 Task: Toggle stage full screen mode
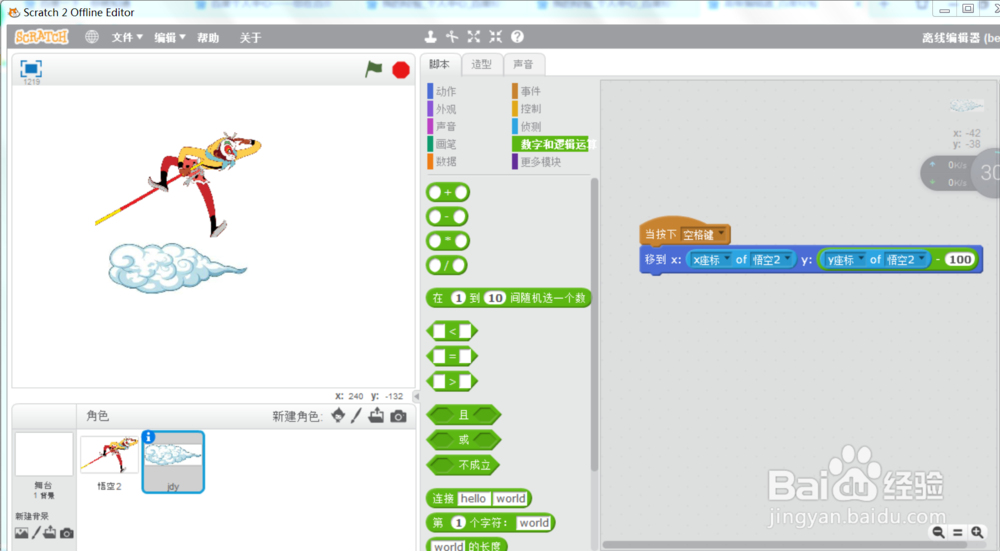[31, 68]
